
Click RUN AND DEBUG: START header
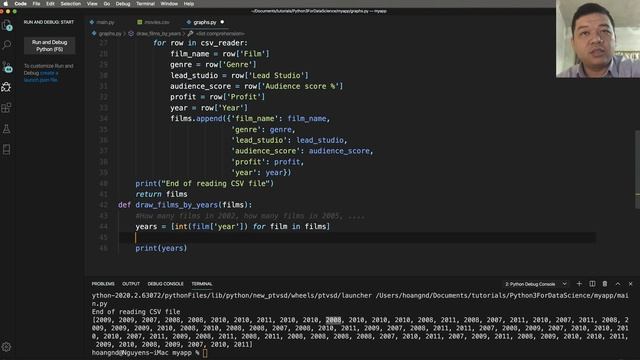49,22
